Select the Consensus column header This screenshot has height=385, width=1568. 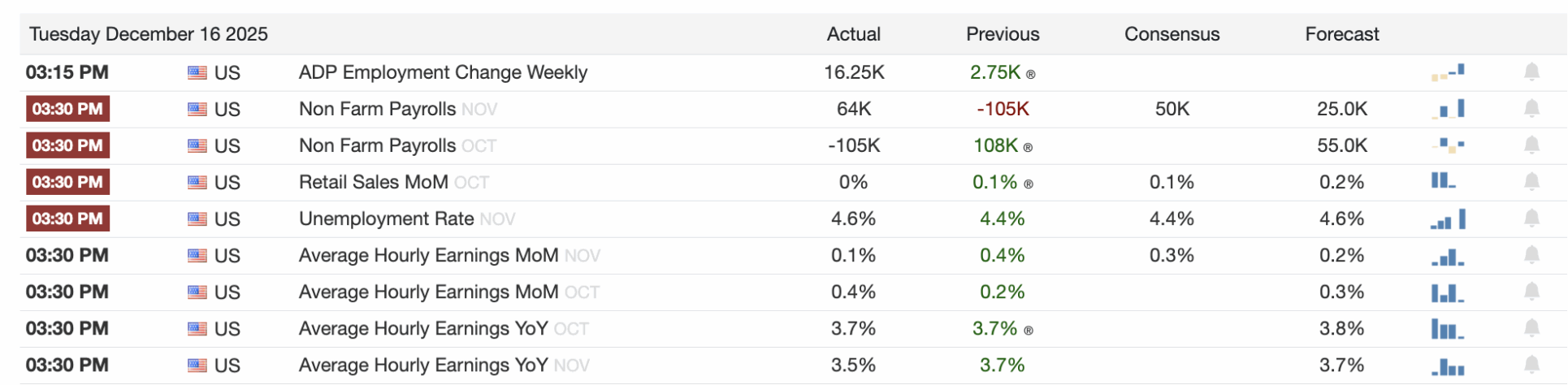click(1172, 34)
